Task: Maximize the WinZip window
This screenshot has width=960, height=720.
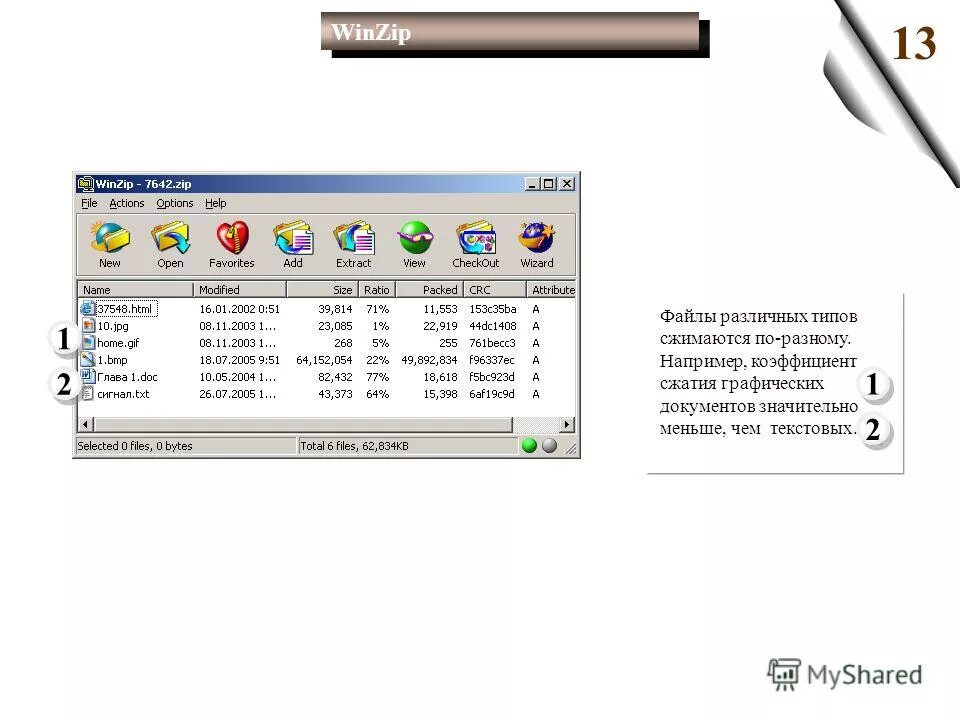Action: [549, 184]
